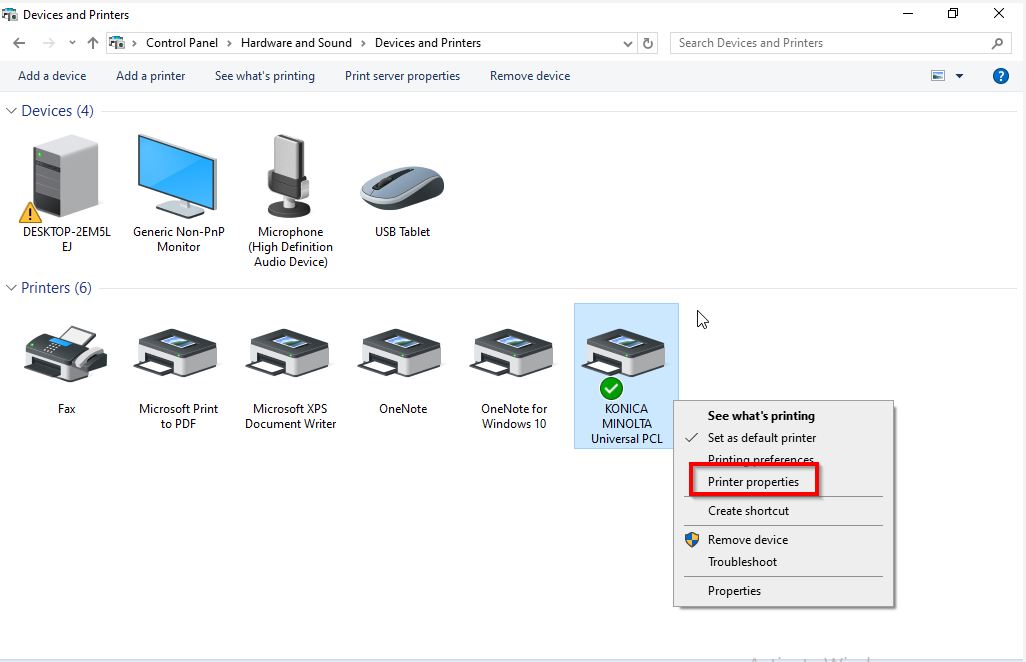Click Add a printer in toolbar
This screenshot has height=662, width=1026.
pos(150,76)
